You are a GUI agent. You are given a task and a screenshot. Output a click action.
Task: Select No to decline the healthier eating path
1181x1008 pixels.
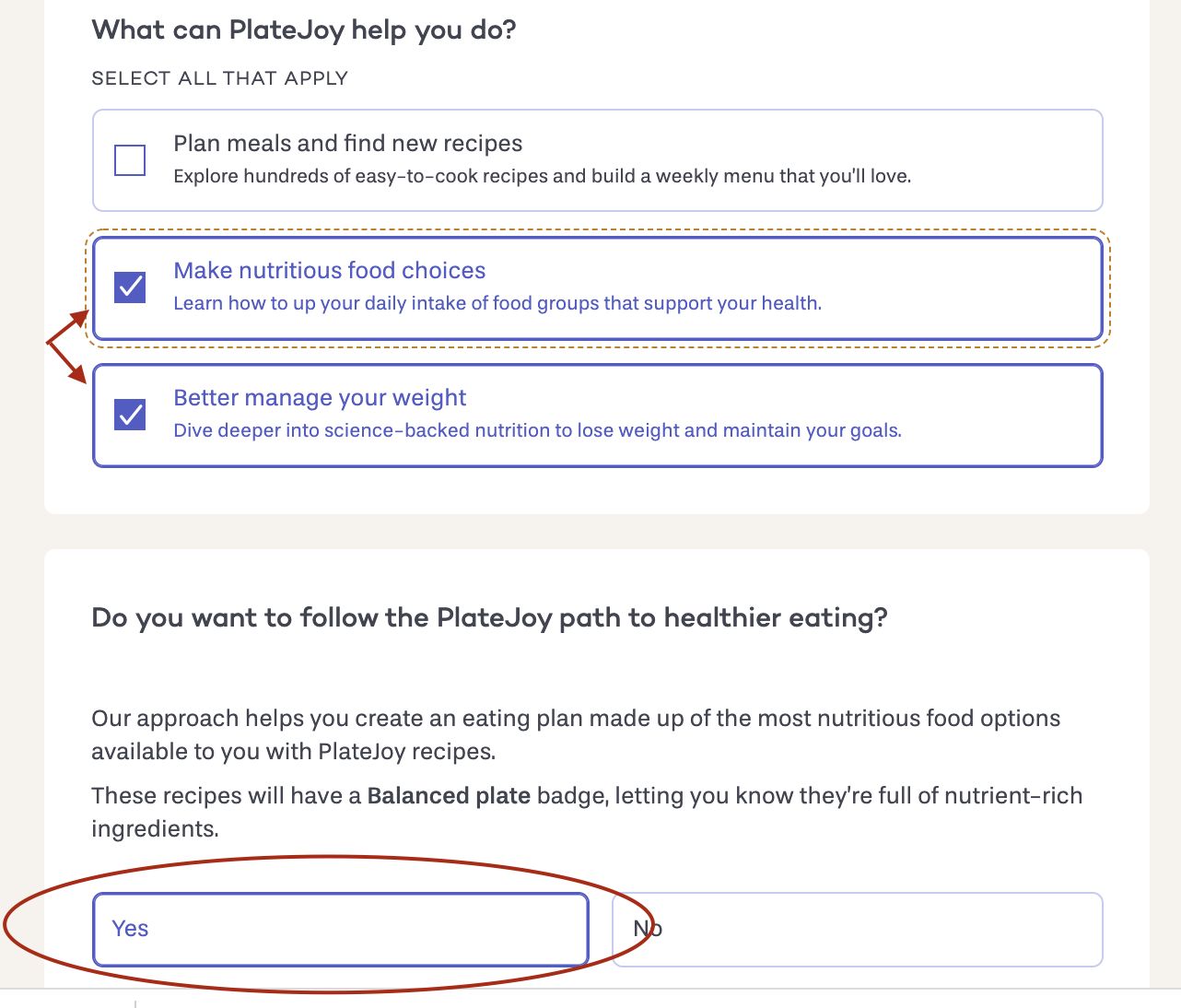click(x=857, y=929)
